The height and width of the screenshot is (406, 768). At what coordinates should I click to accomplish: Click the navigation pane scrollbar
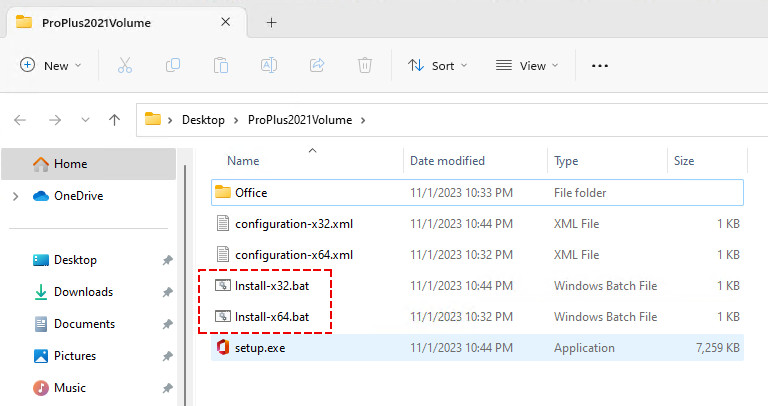[185, 285]
